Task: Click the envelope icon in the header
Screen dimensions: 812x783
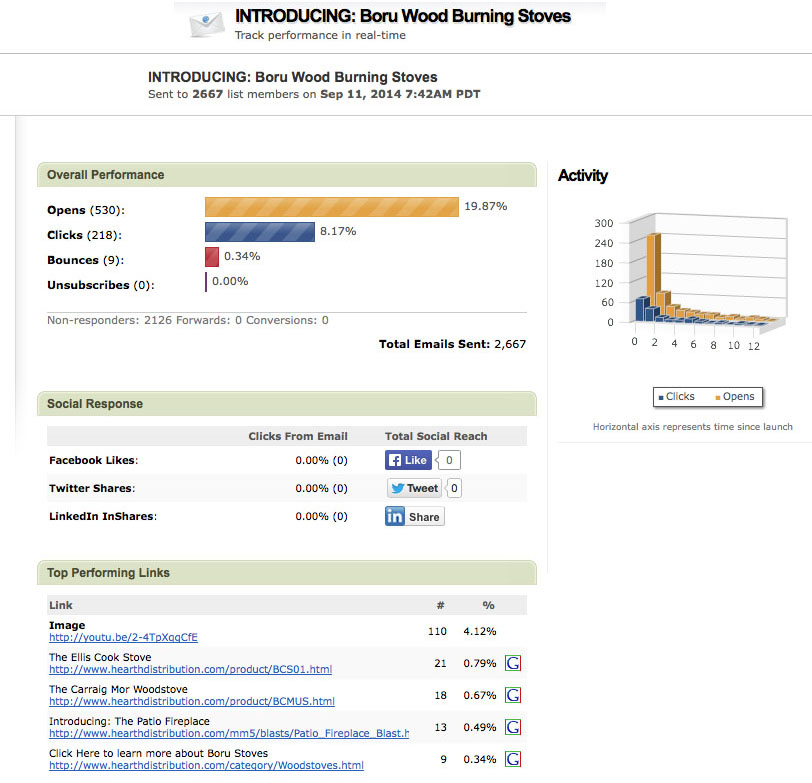Action: [x=206, y=25]
